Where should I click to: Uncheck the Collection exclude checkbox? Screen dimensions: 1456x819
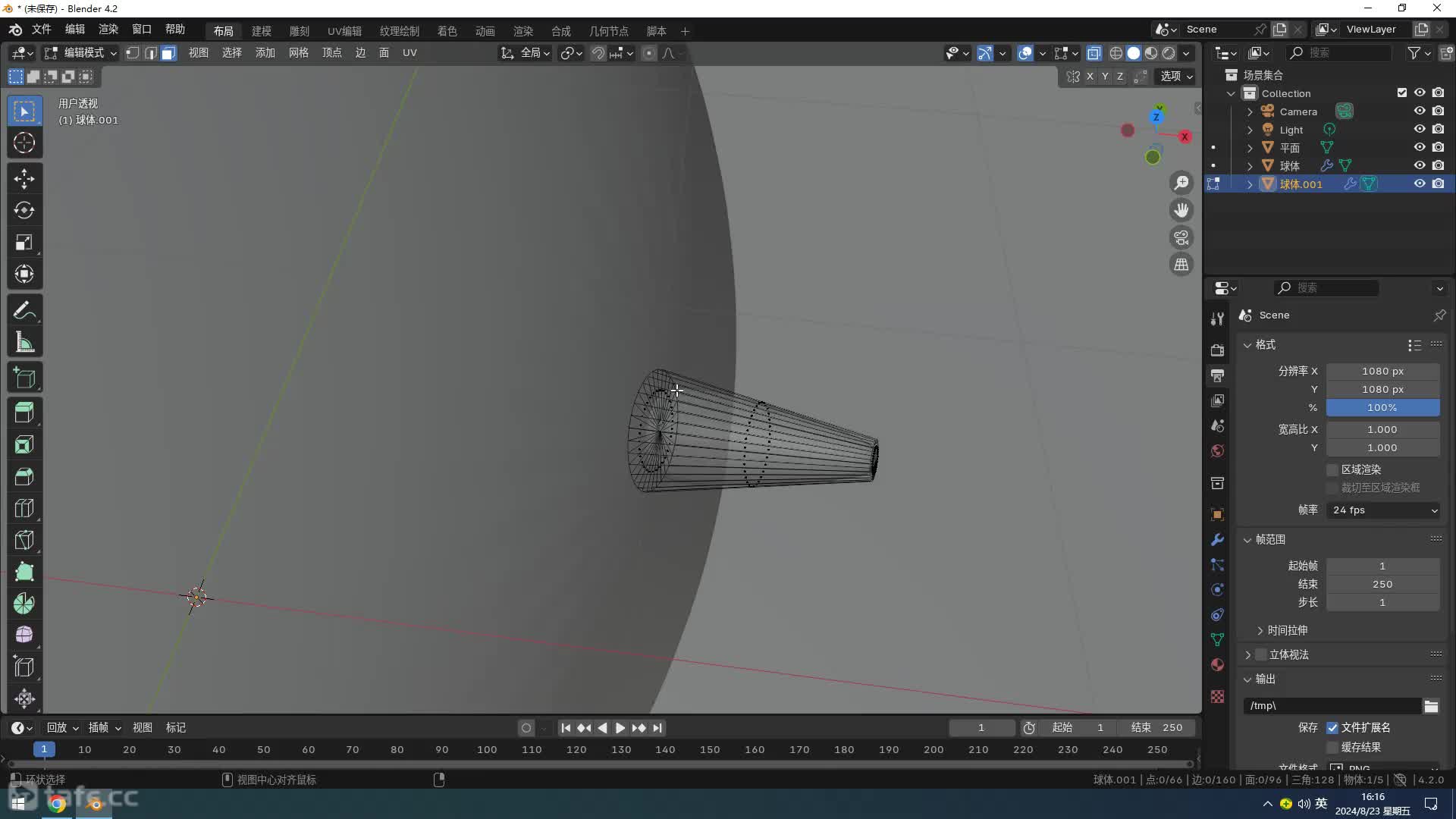point(1402,93)
